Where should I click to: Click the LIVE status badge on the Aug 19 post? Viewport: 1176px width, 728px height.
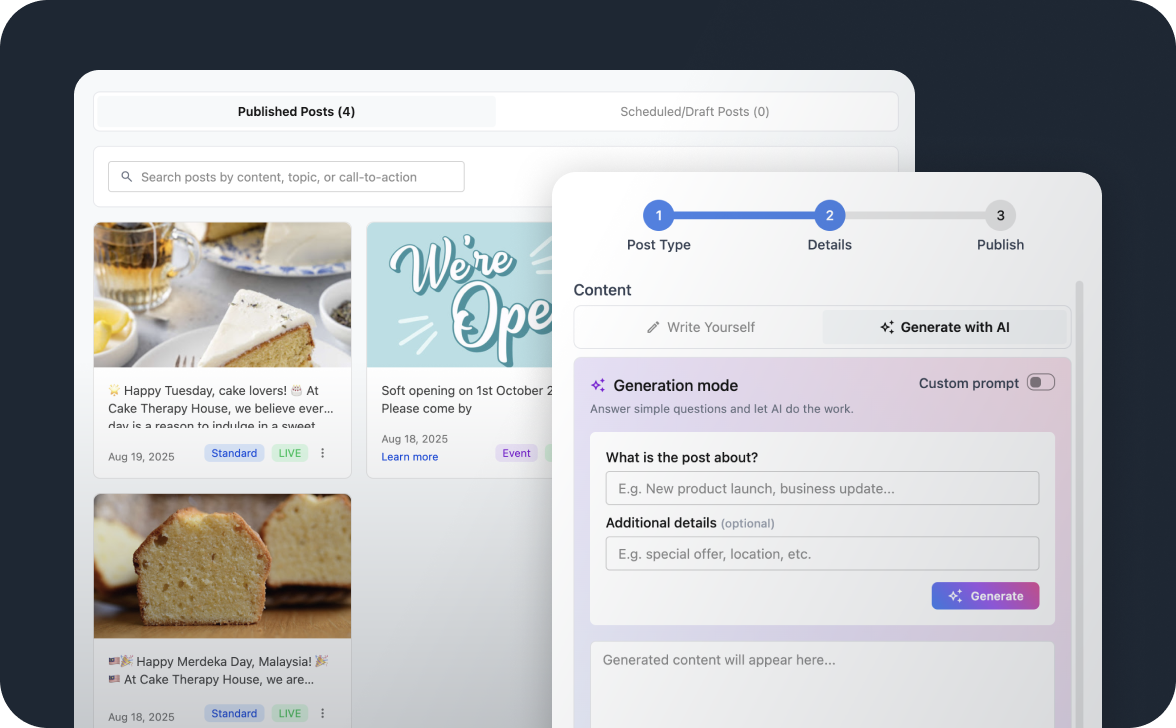coord(289,452)
